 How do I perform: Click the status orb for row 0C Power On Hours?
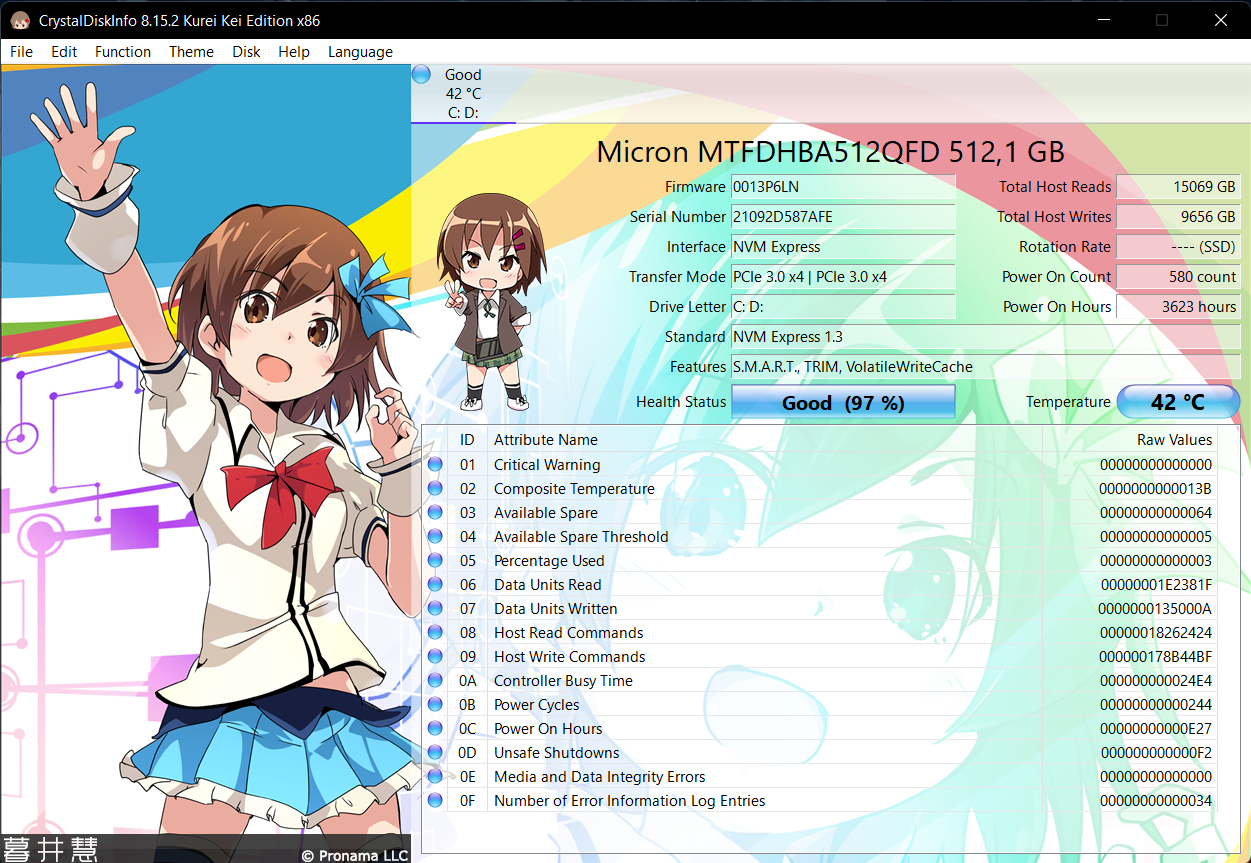(435, 729)
